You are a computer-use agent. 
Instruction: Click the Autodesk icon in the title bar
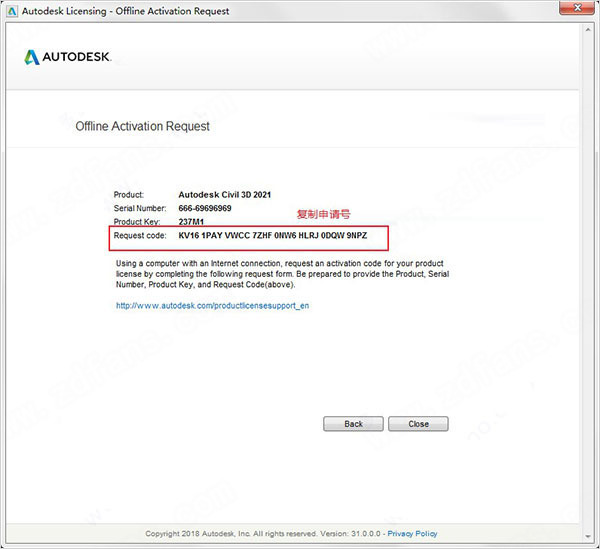tap(11, 11)
